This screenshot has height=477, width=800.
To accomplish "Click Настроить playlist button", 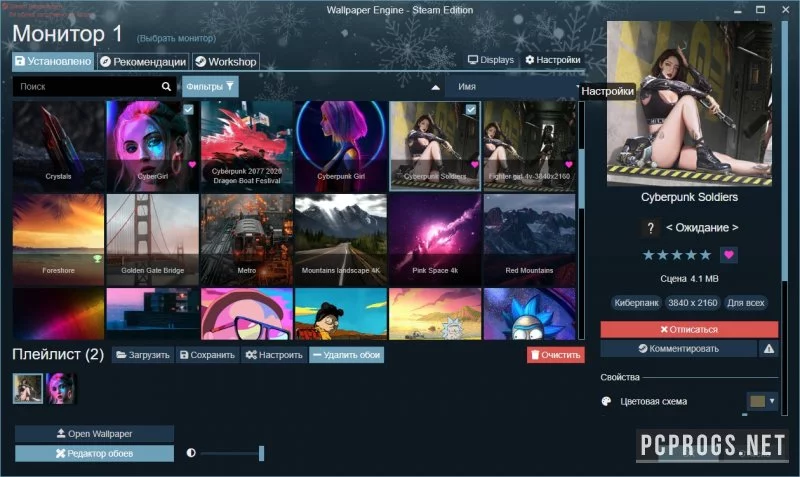I will pyautogui.click(x=274, y=355).
